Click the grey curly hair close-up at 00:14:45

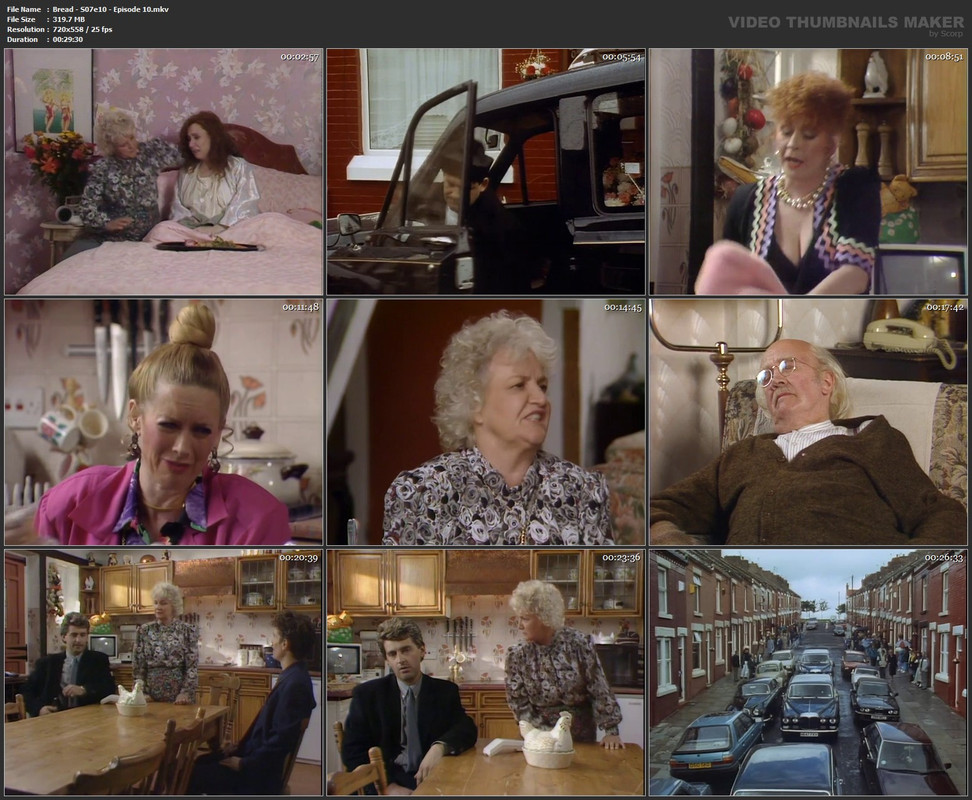(486, 422)
